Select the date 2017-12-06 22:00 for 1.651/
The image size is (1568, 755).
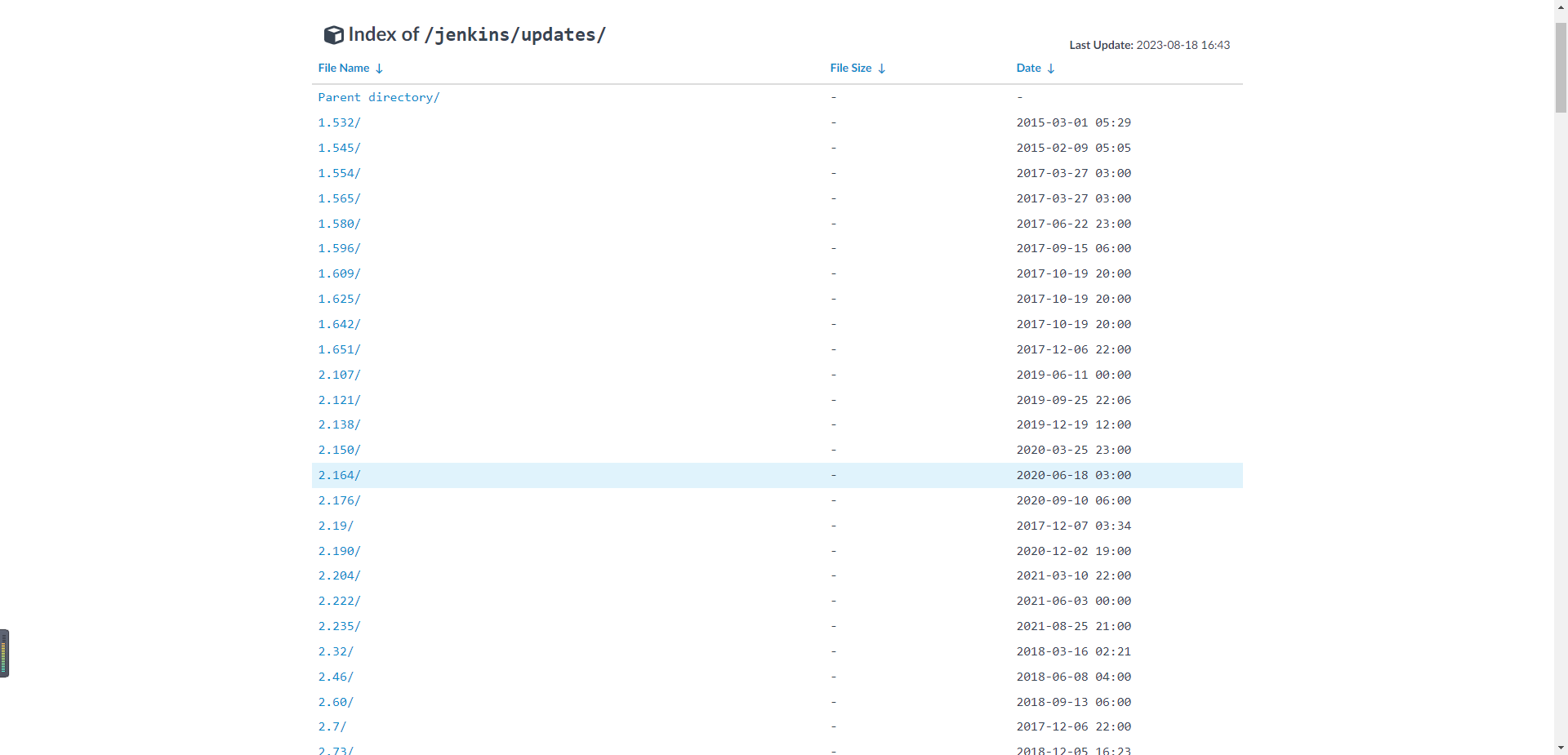click(1074, 349)
